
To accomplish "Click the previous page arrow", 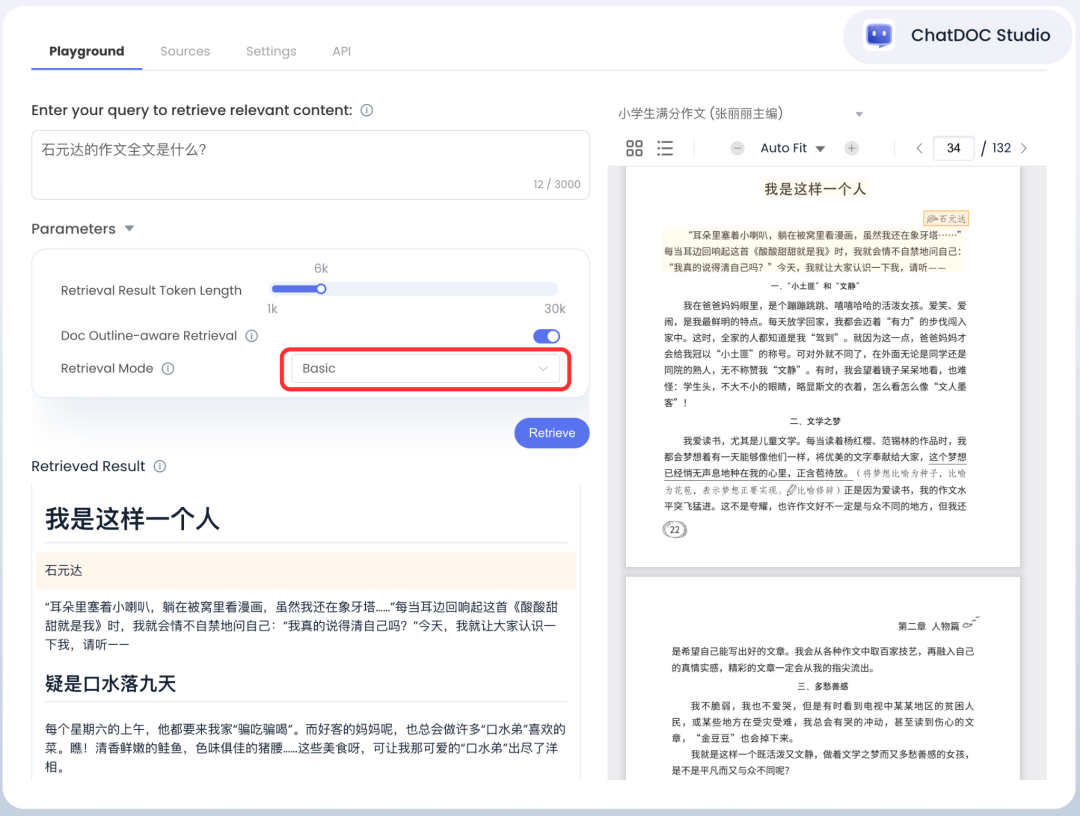I will 919,147.
